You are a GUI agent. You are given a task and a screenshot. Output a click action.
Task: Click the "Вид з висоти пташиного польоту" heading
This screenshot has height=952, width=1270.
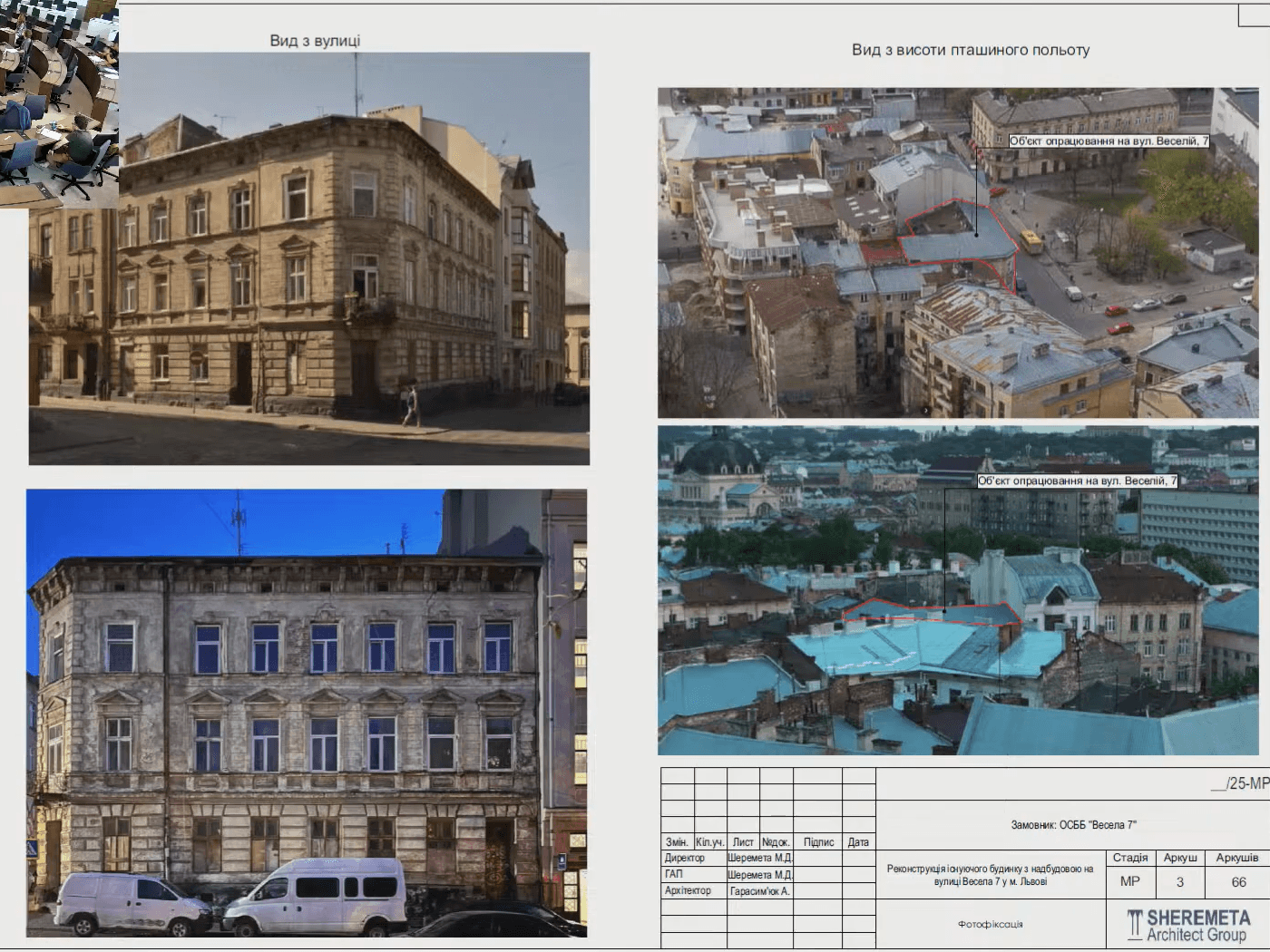pyautogui.click(x=970, y=50)
